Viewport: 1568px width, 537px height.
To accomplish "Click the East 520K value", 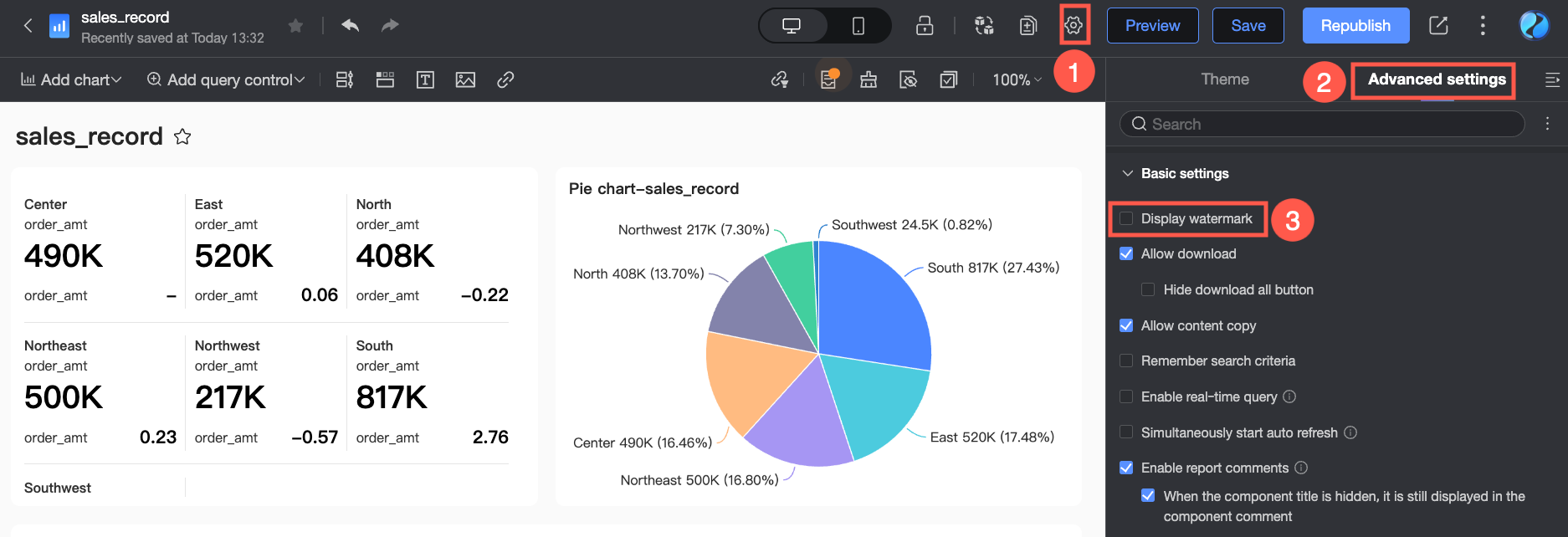I will coord(234,256).
